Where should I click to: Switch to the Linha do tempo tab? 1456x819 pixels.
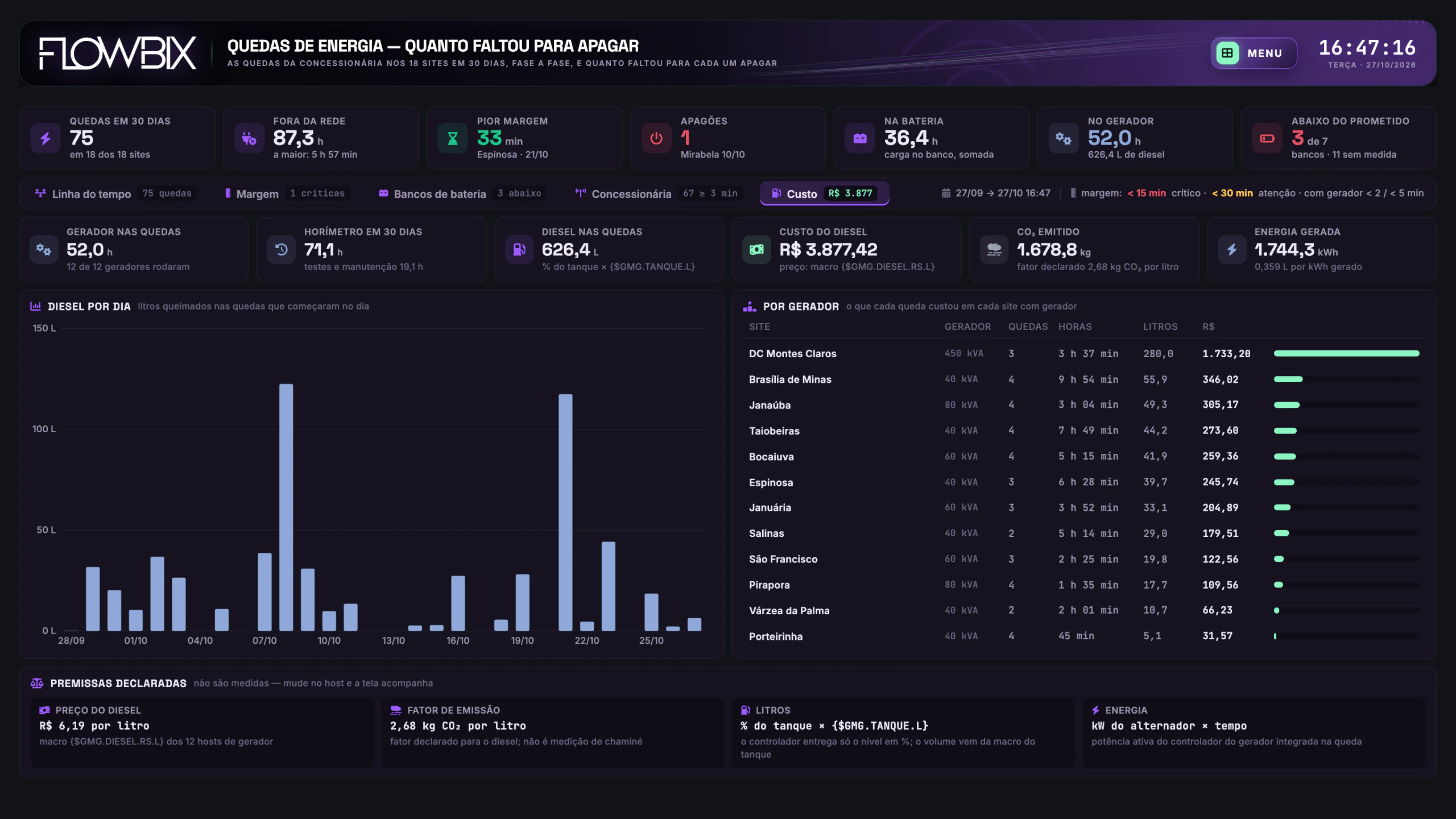pyautogui.click(x=115, y=193)
